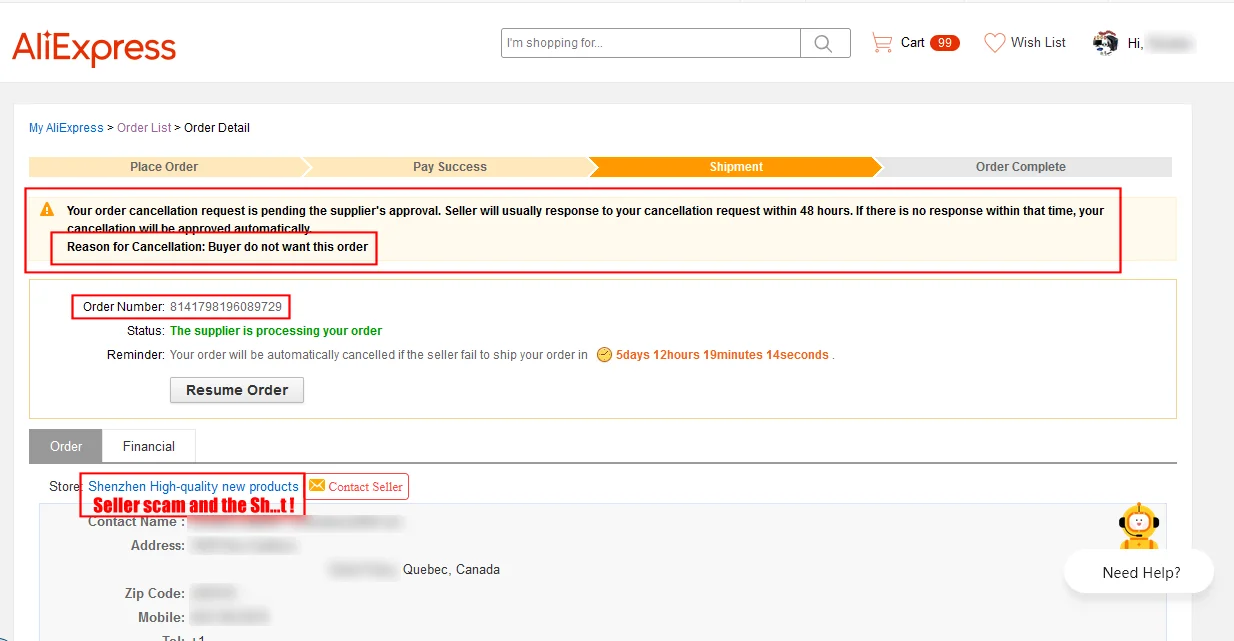Click the 5days 12hours countdown text
Viewport: 1234px width, 641px height.
coord(722,355)
